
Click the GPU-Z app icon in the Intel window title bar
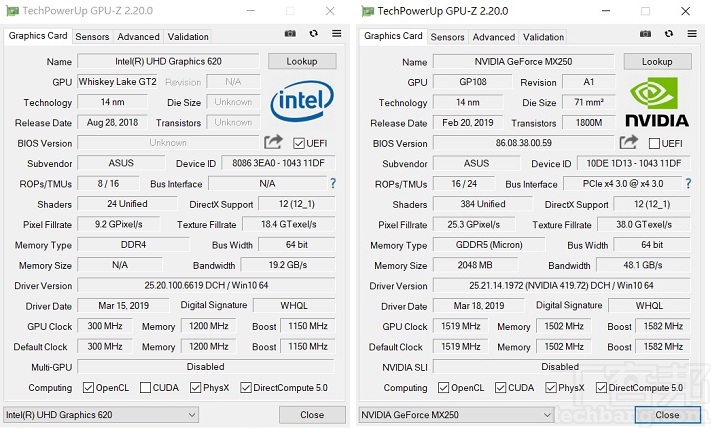point(12,11)
